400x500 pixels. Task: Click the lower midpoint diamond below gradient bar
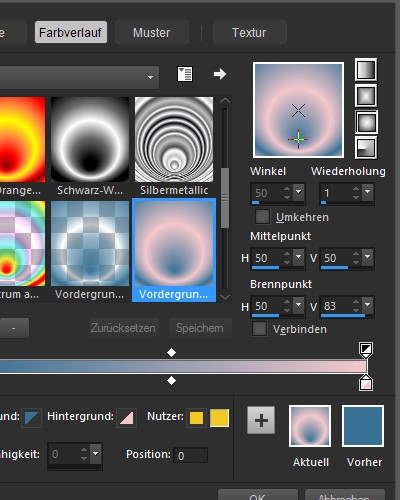tap(171, 380)
